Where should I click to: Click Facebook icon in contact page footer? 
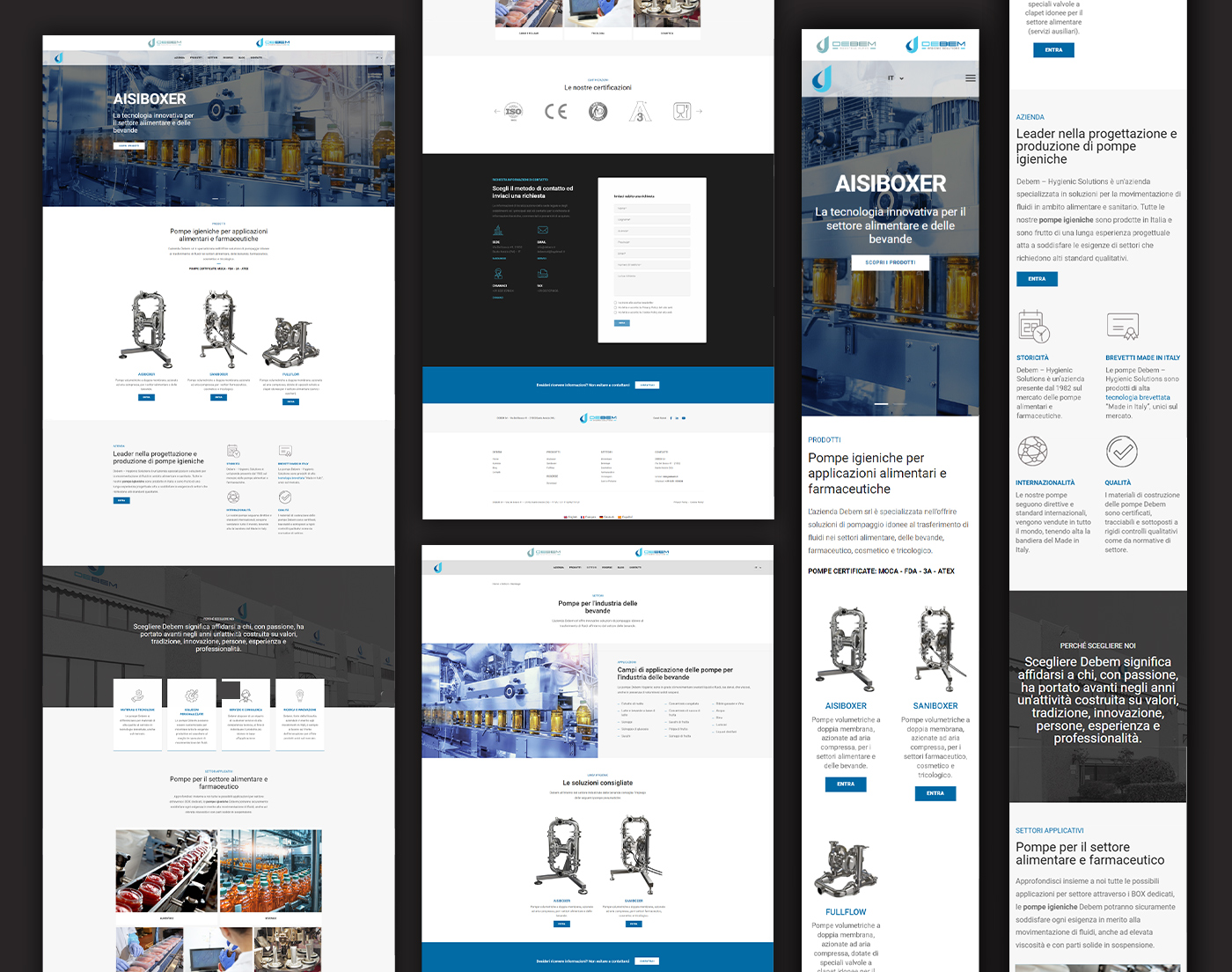click(x=671, y=418)
